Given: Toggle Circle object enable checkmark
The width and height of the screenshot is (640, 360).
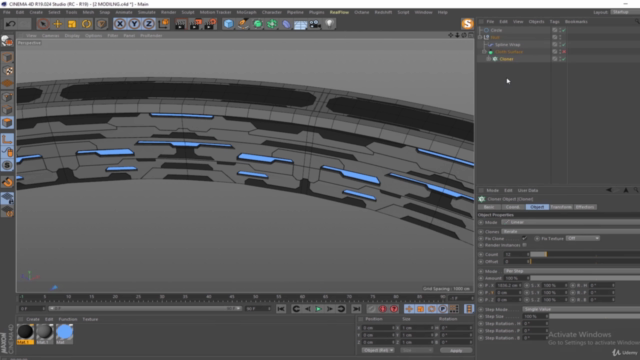Looking at the screenshot, I should [x=564, y=30].
